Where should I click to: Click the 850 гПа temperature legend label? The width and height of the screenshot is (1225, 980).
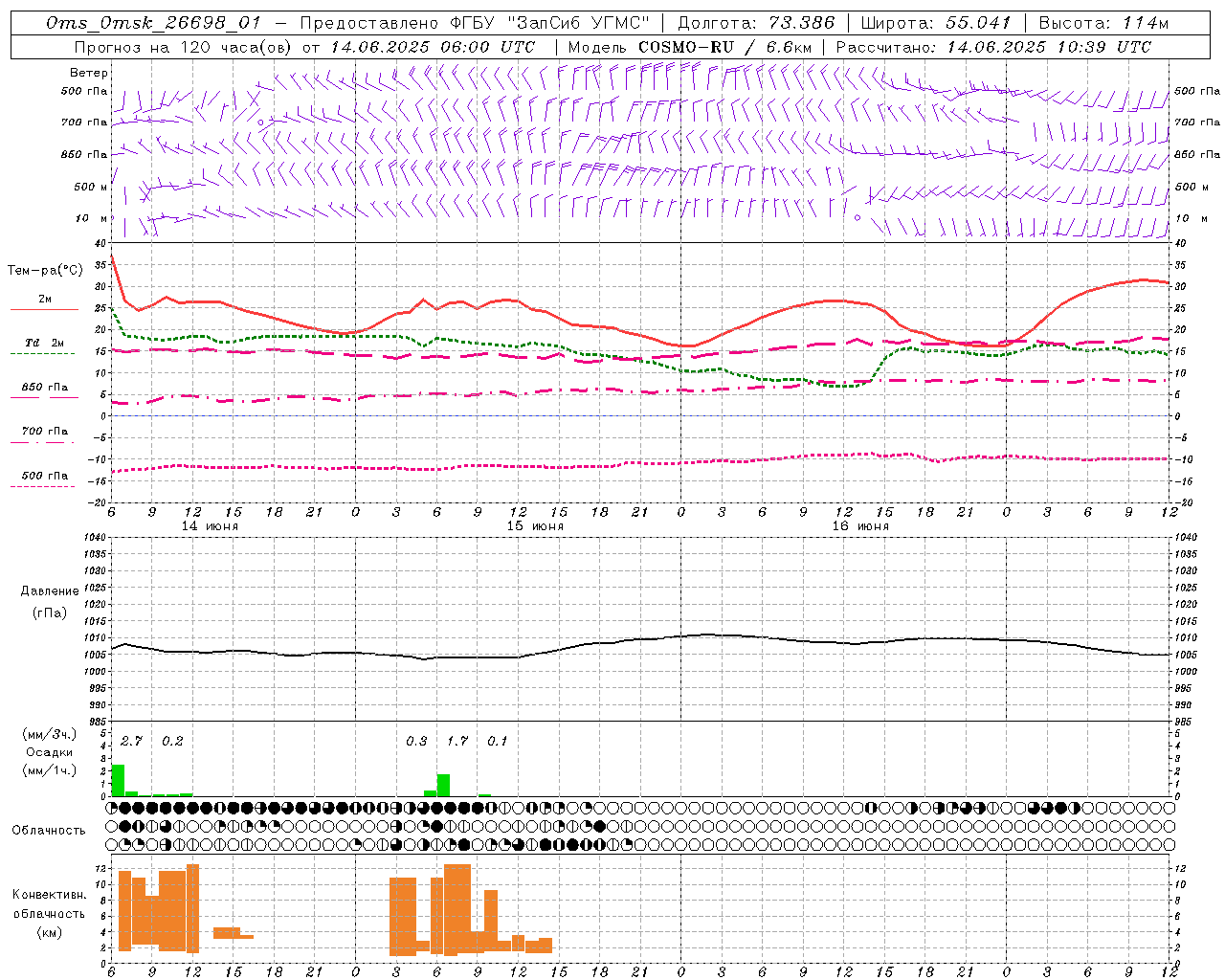(44, 388)
